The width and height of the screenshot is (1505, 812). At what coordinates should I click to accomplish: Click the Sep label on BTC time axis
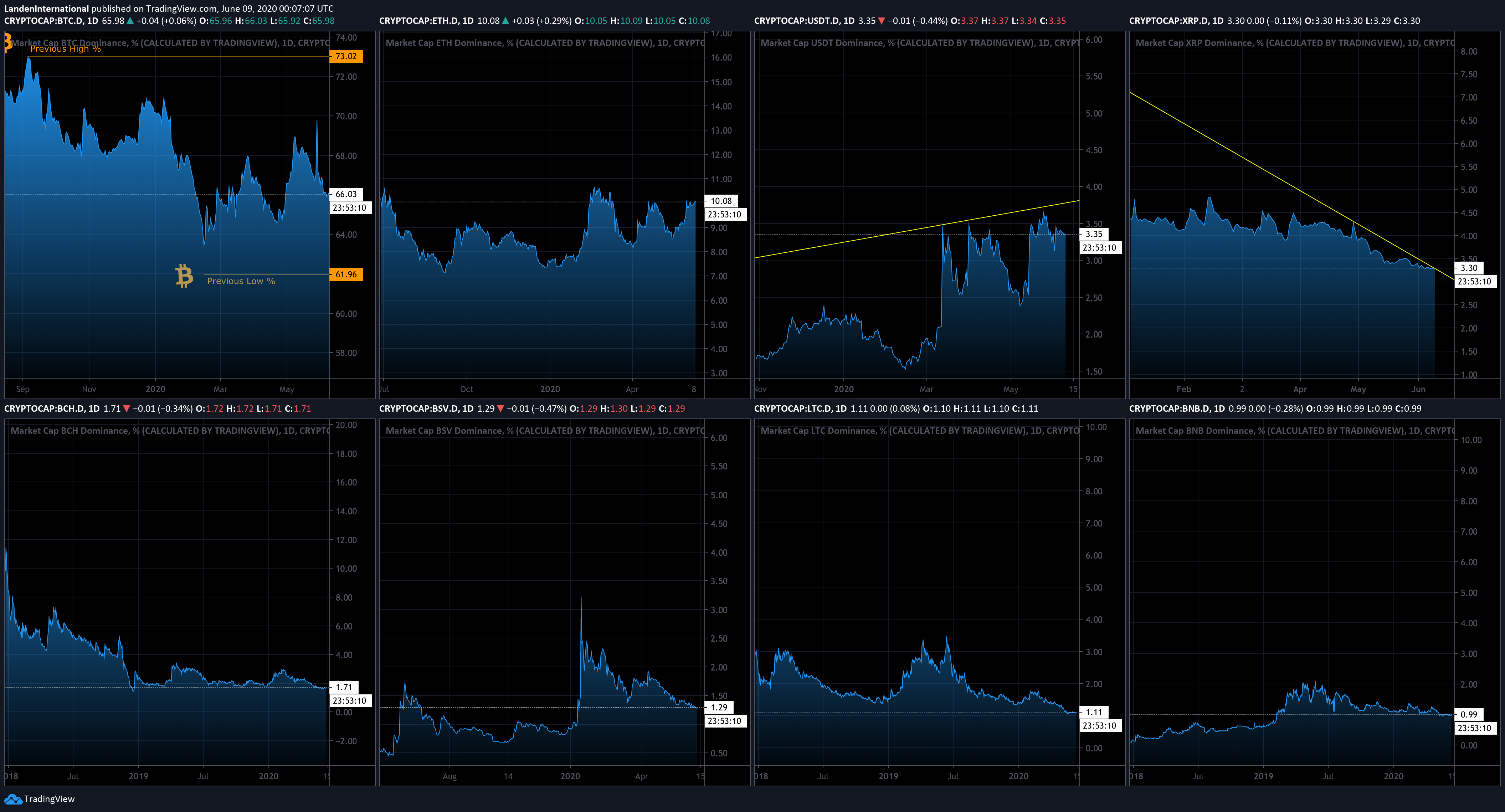click(23, 389)
